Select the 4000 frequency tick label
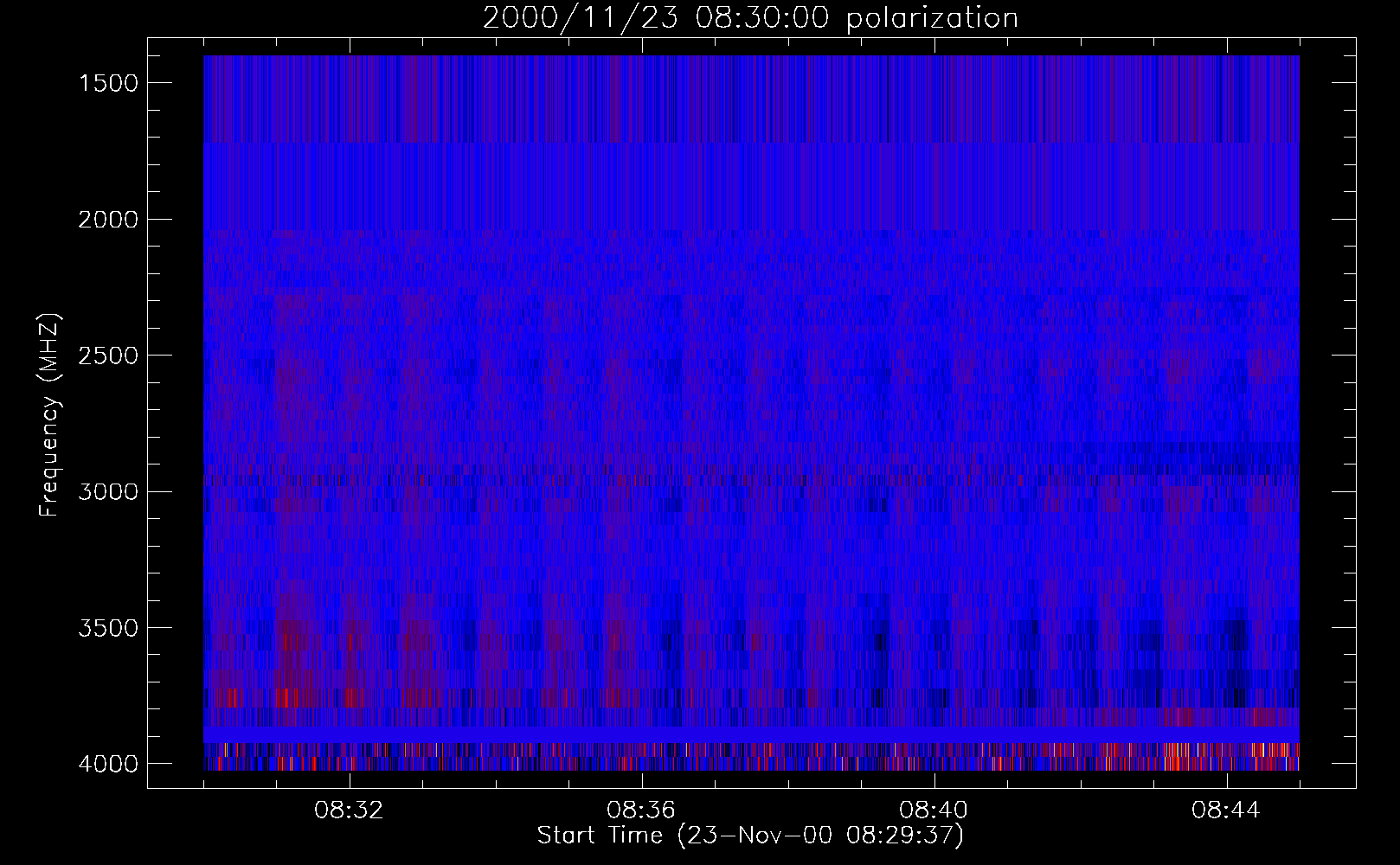Screen dimensions: 1400x865 (108, 764)
